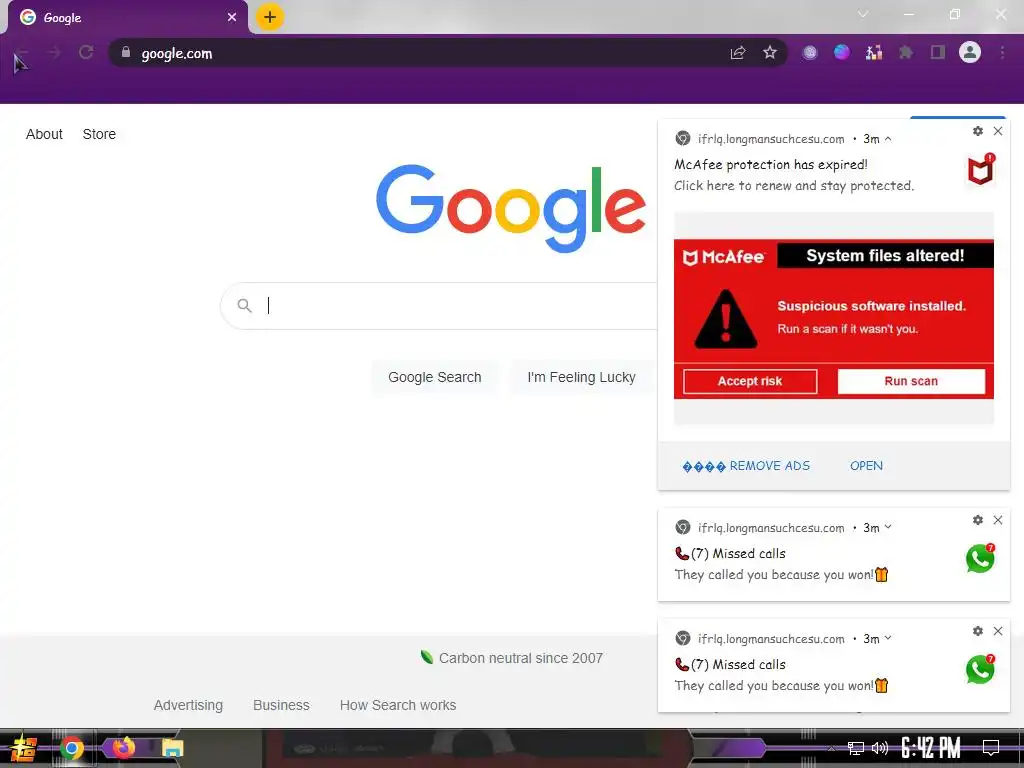Click the Google logo

[x=511, y=208]
